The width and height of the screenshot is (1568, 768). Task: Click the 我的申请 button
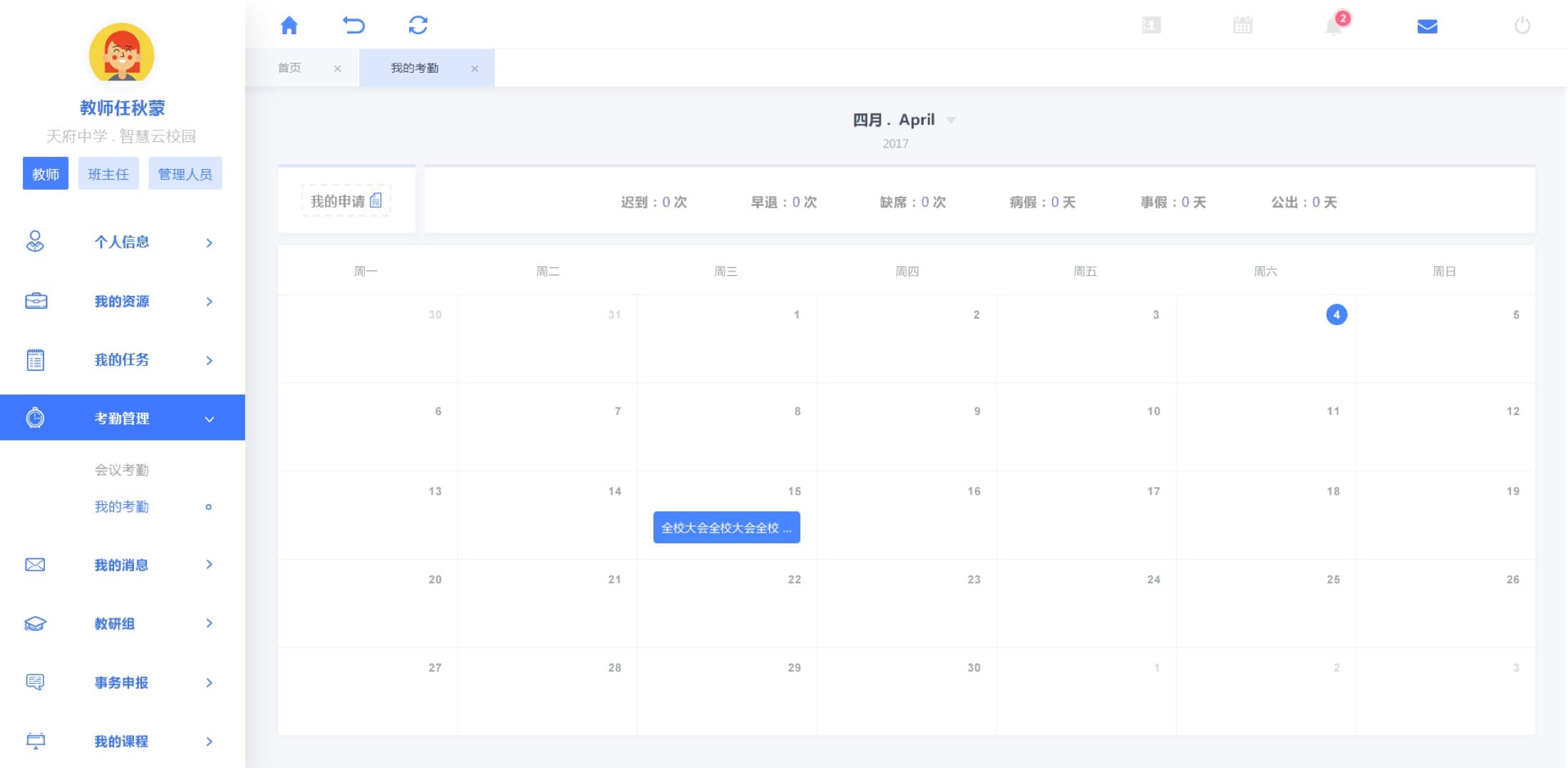point(346,200)
